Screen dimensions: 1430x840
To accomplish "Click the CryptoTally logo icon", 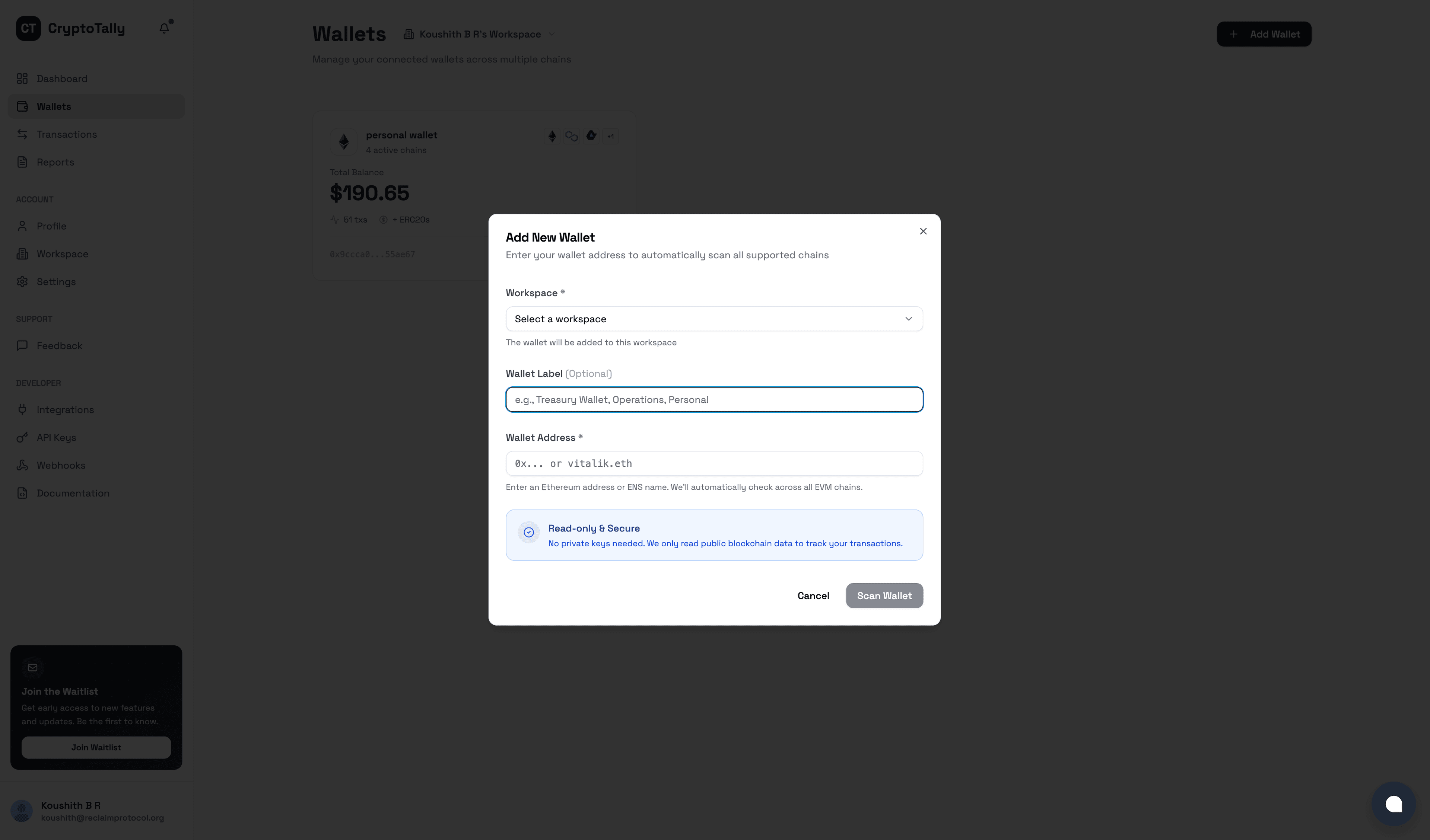I will [x=28, y=28].
